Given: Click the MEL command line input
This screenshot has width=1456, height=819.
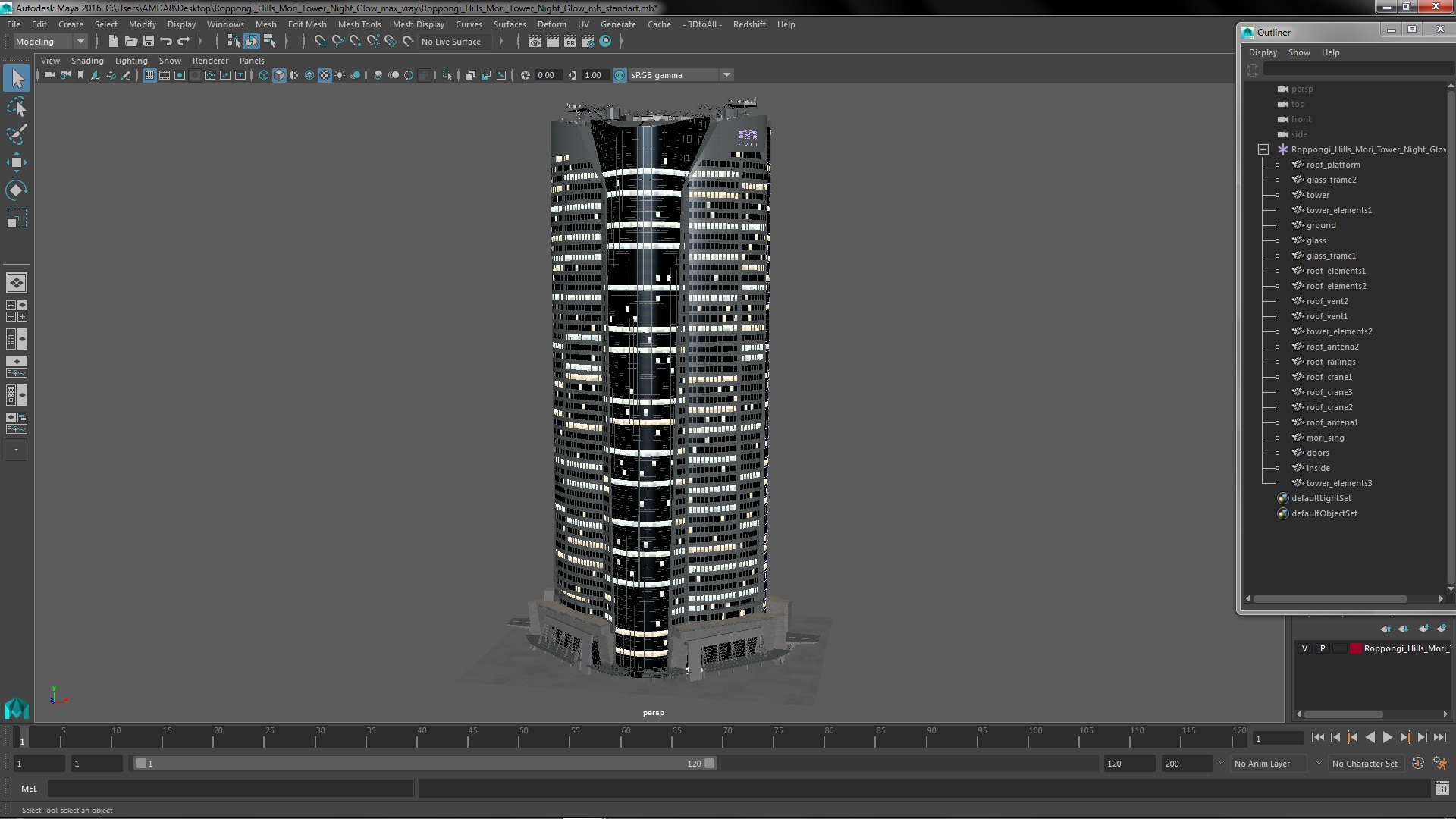Looking at the screenshot, I should click(x=231, y=789).
